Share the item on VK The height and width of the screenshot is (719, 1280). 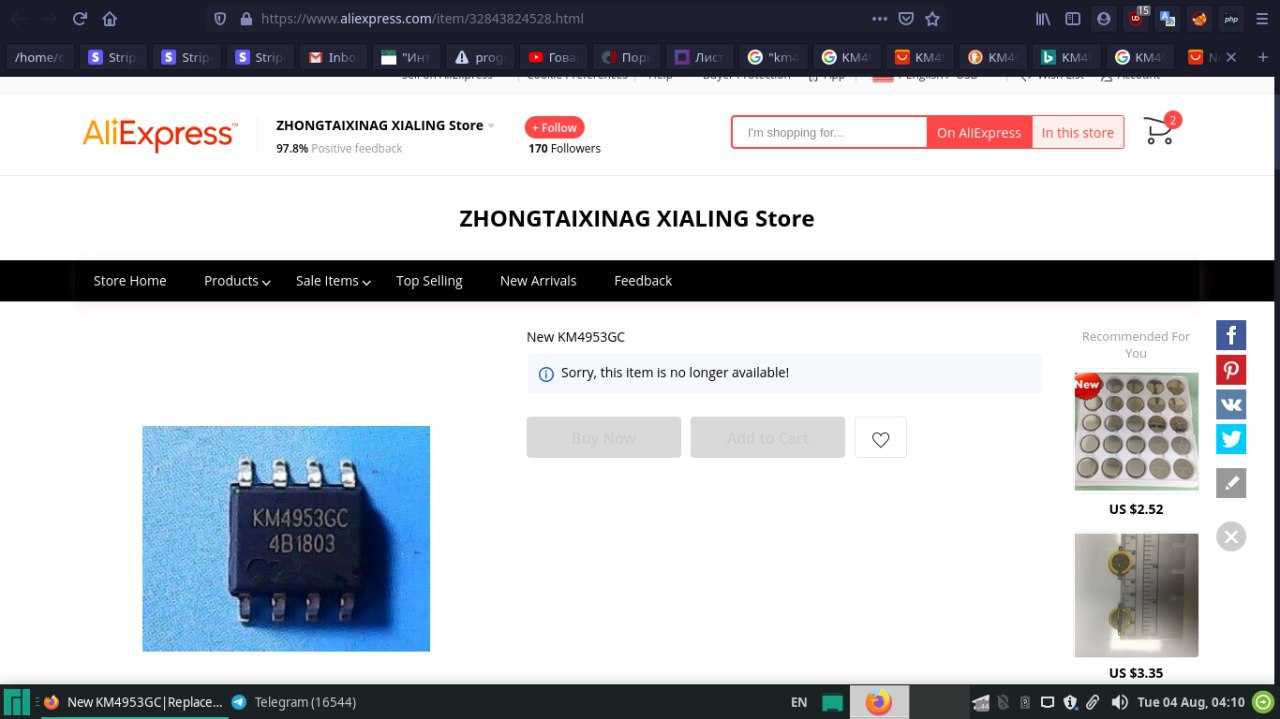(x=1231, y=404)
